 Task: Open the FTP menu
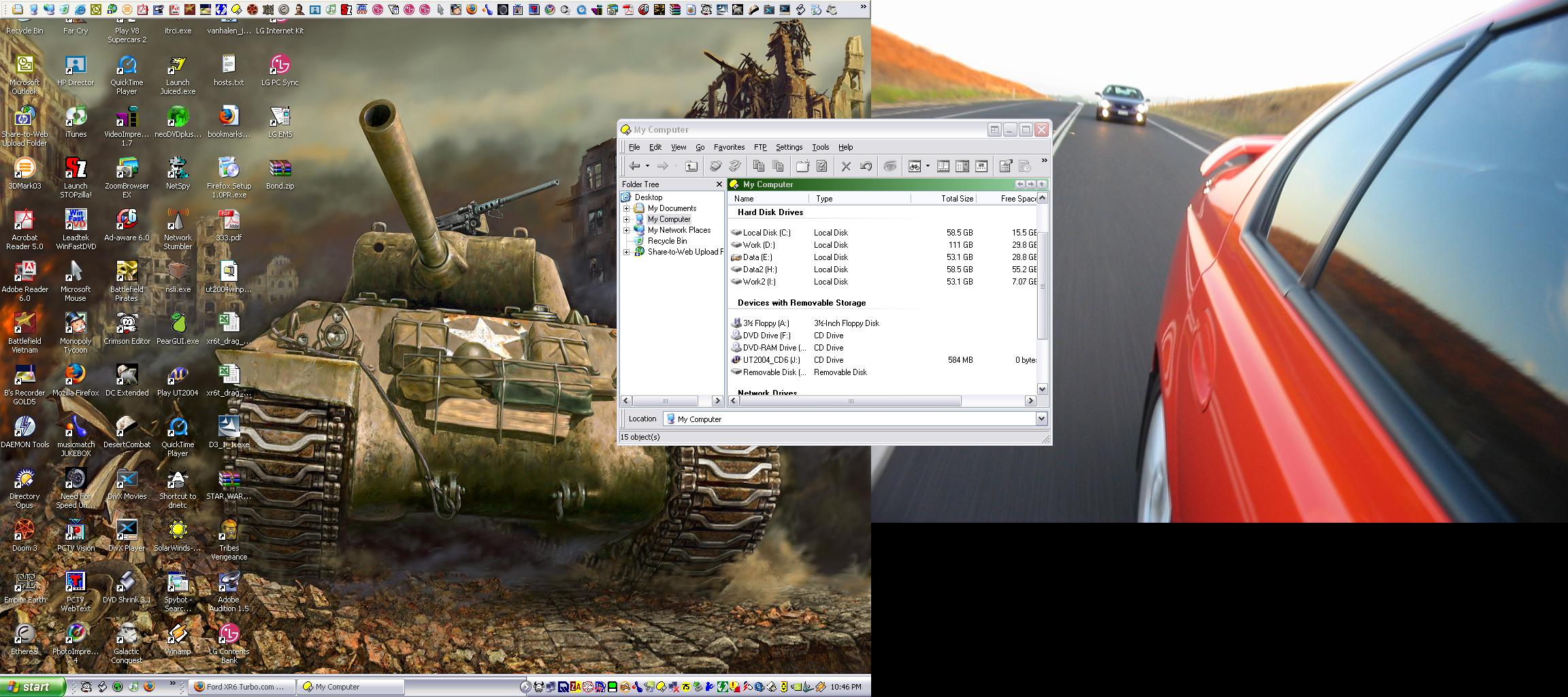click(x=760, y=147)
